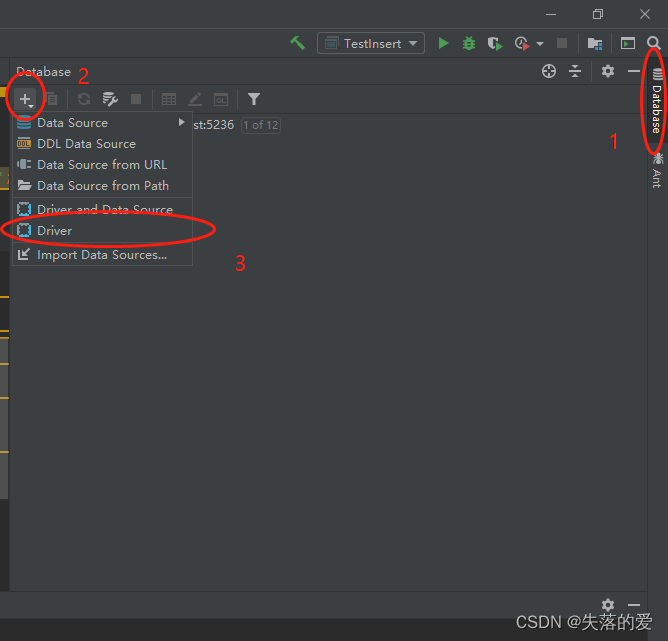The image size is (668, 641).
Task: Click Import Data Sources… entry
Action: [102, 255]
